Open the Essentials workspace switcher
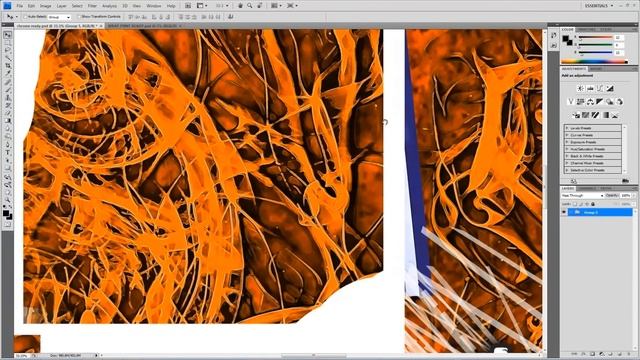 [x=599, y=6]
